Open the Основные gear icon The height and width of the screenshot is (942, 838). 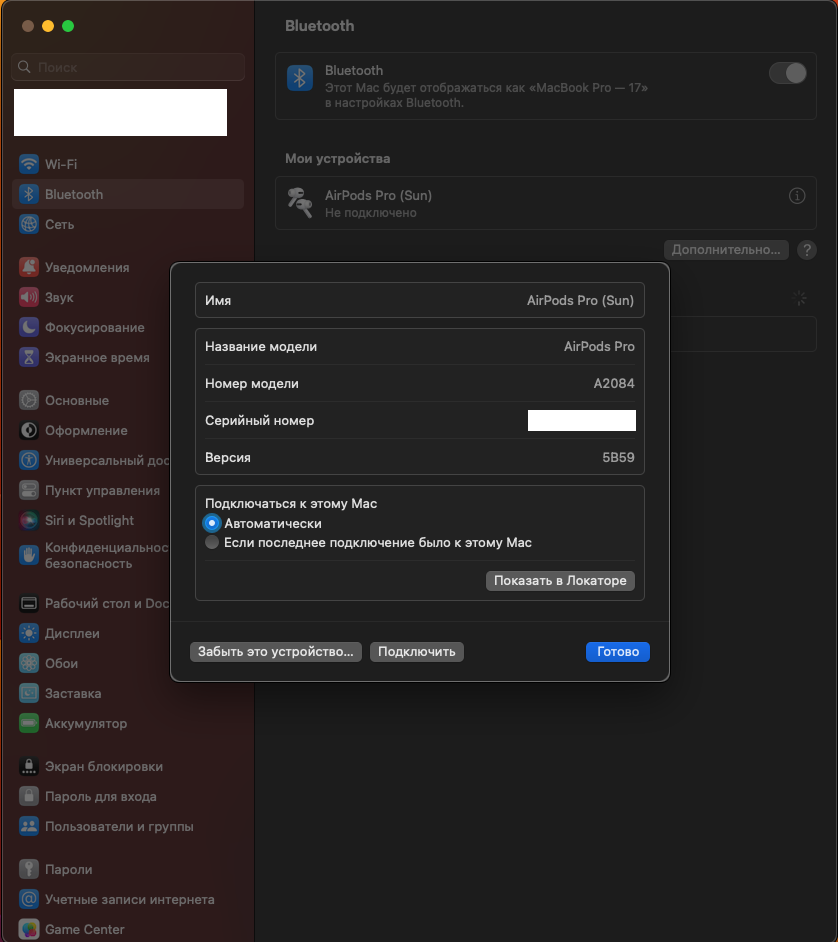28,400
